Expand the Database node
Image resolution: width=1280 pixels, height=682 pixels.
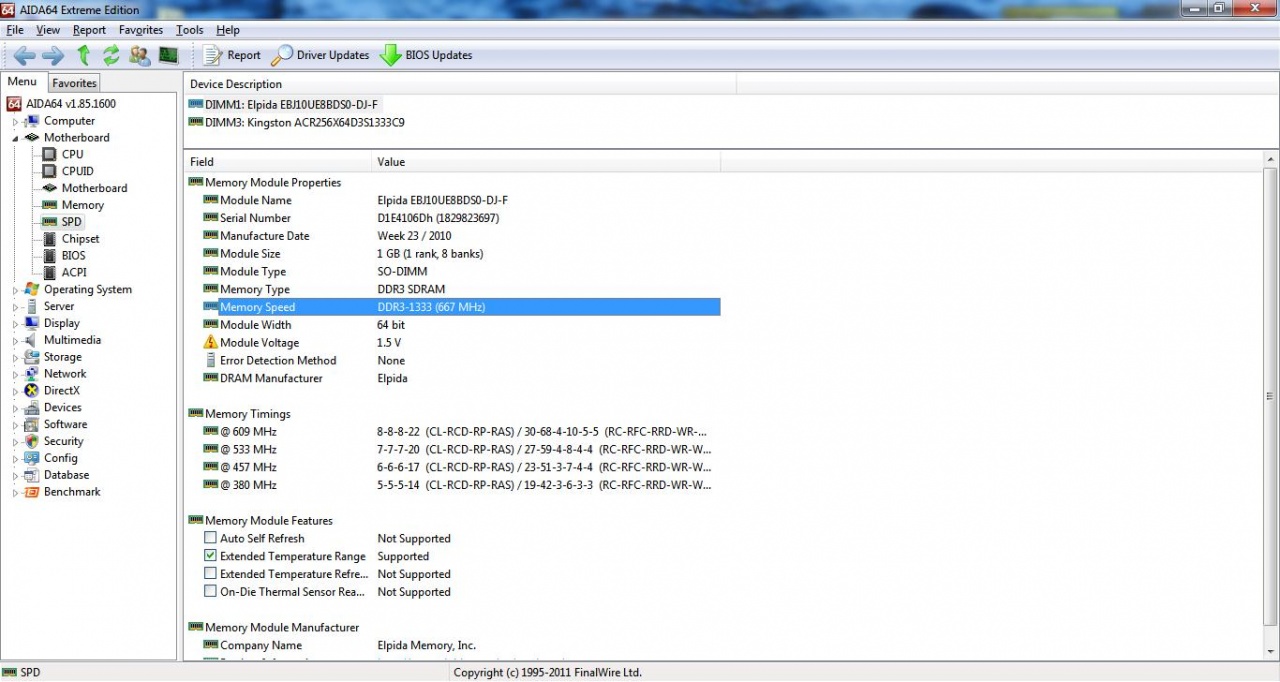click(15, 475)
